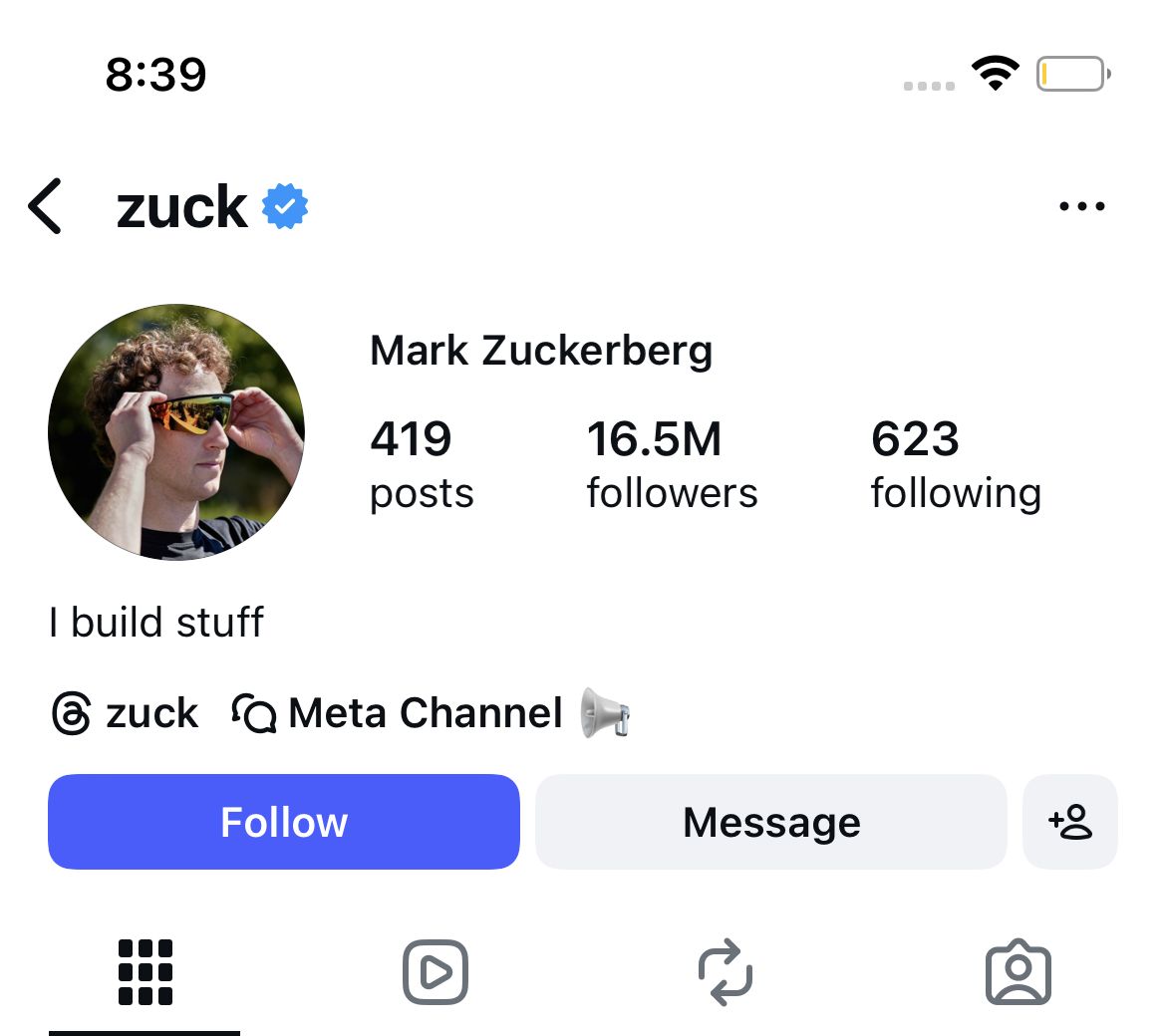Open the 623 following list

(x=956, y=464)
